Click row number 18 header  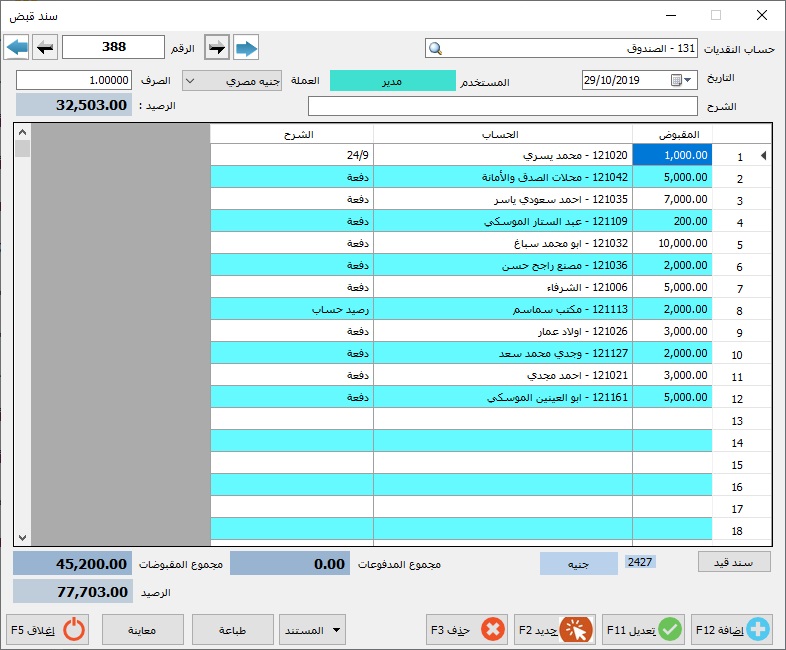click(741, 531)
